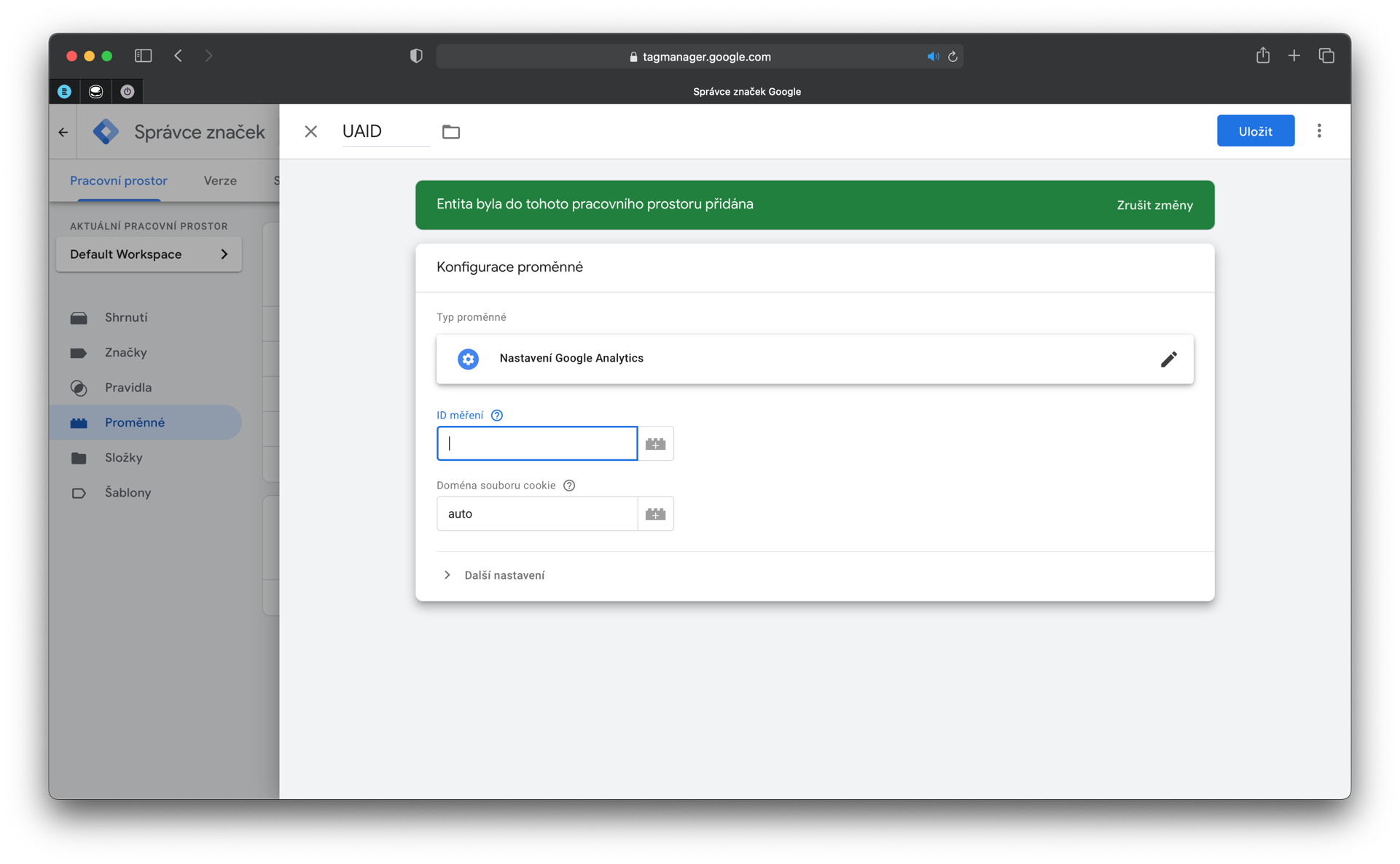The width and height of the screenshot is (1400, 864).
Task: Click the ID měření input field
Action: [537, 443]
